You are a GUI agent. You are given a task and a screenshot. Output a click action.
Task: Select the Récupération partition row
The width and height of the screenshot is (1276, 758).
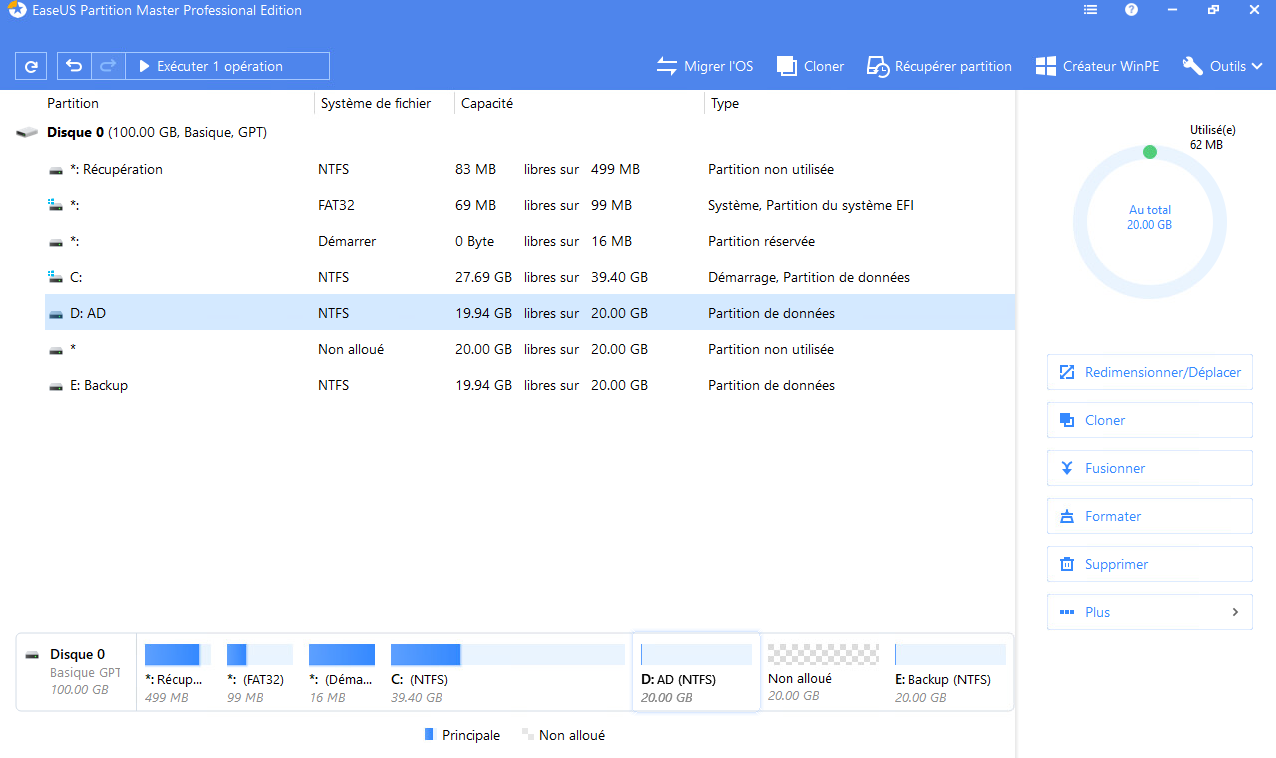(x=530, y=169)
